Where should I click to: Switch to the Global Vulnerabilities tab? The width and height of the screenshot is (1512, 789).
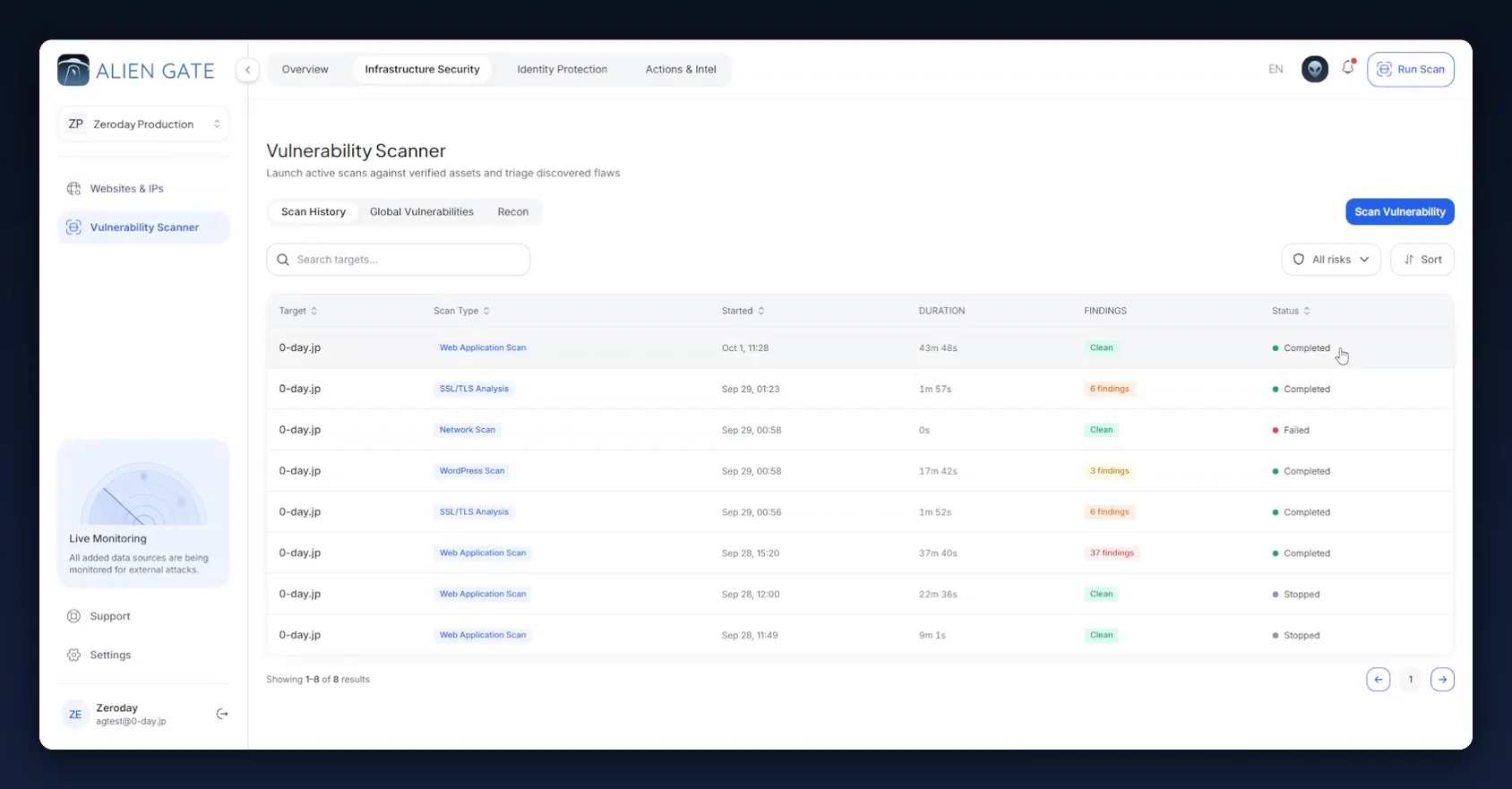click(x=422, y=211)
